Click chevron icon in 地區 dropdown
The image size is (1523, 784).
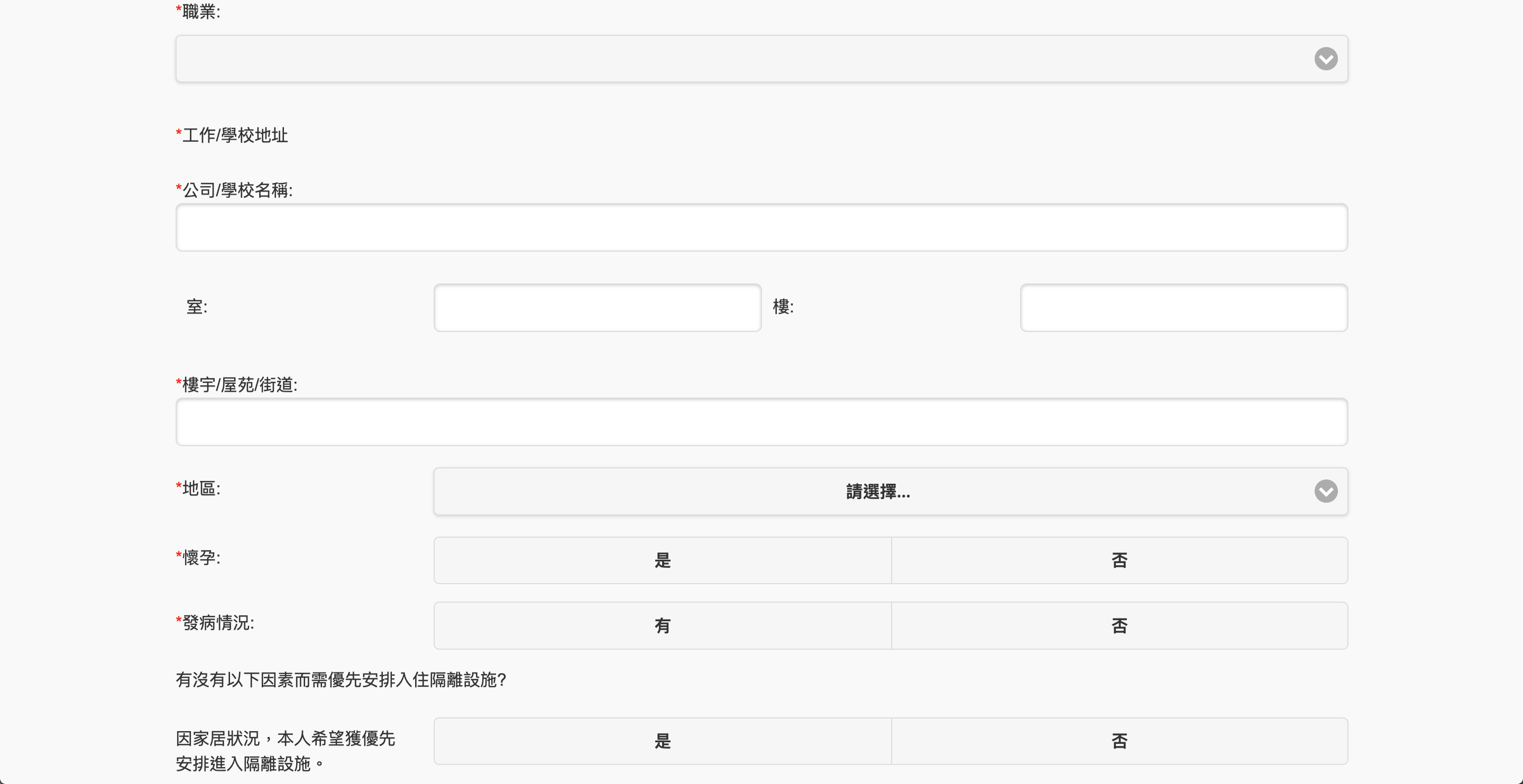tap(1326, 491)
